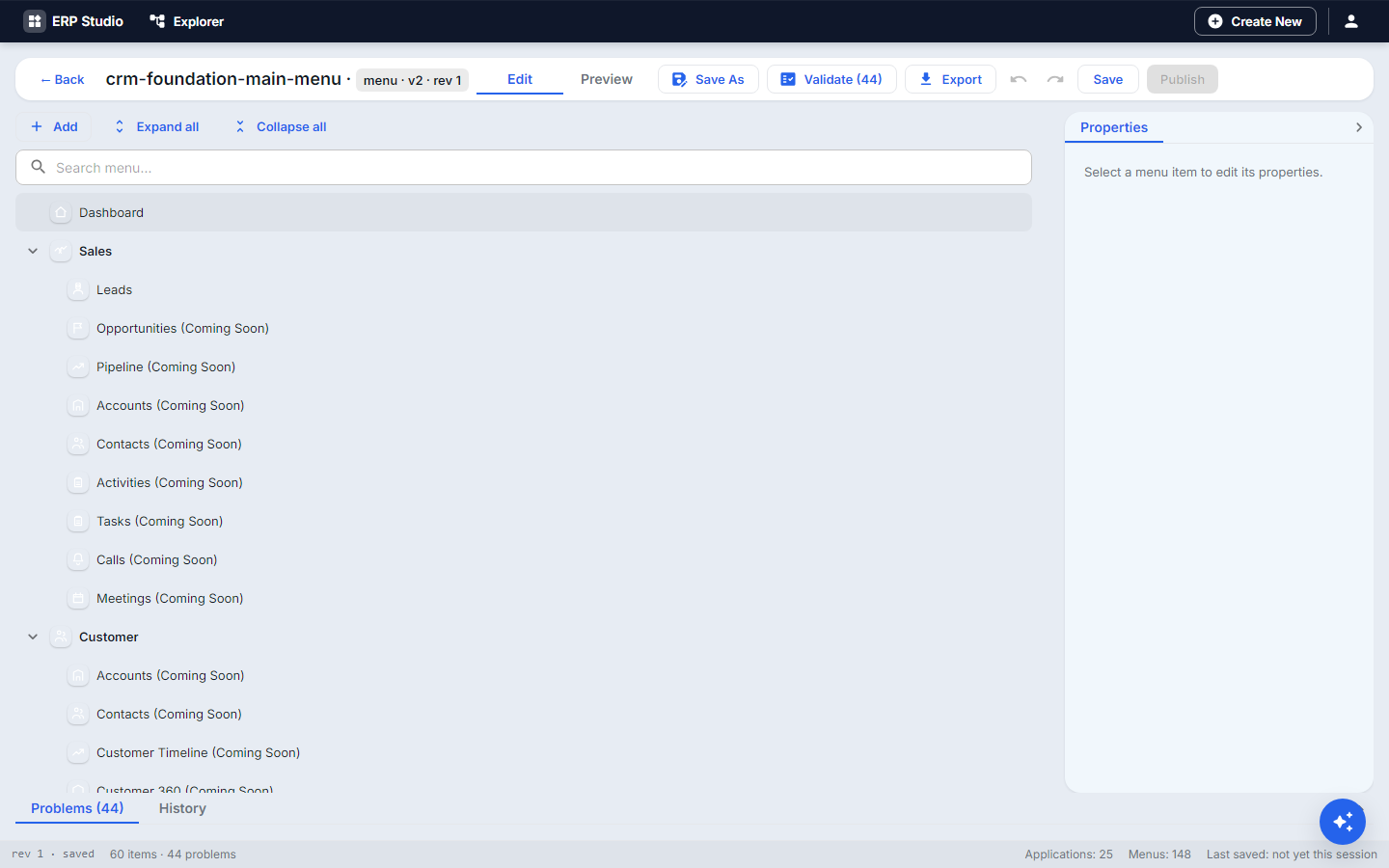Select Tasks (Coming Soon) item

524,521
